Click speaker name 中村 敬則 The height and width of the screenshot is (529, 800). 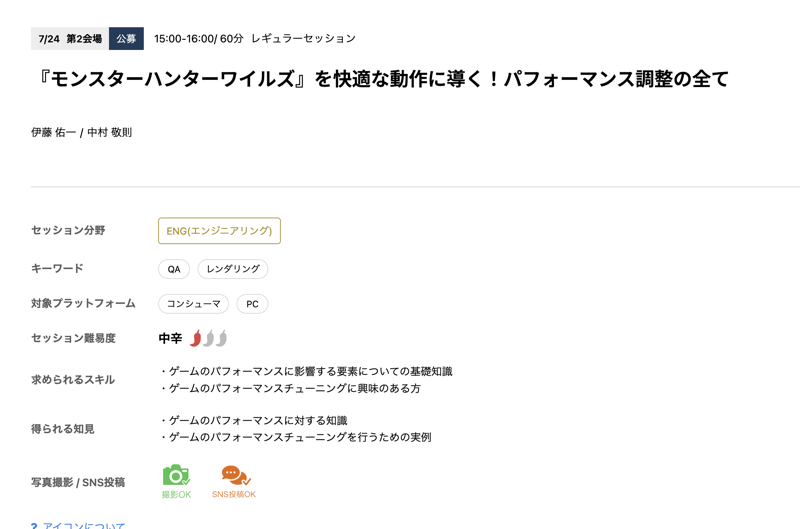(109, 133)
